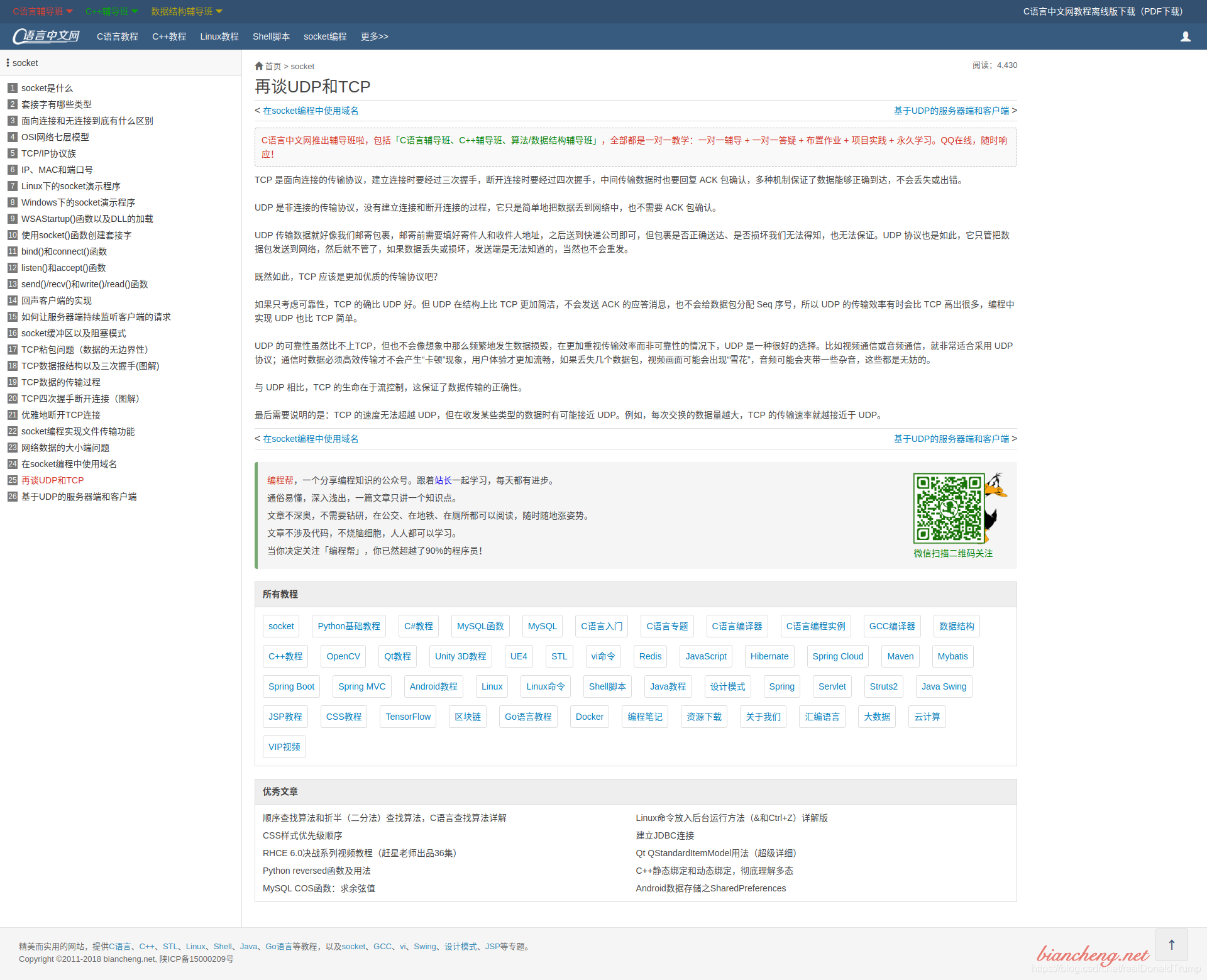Click the user account icon
The image size is (1207, 980).
coord(1185,36)
